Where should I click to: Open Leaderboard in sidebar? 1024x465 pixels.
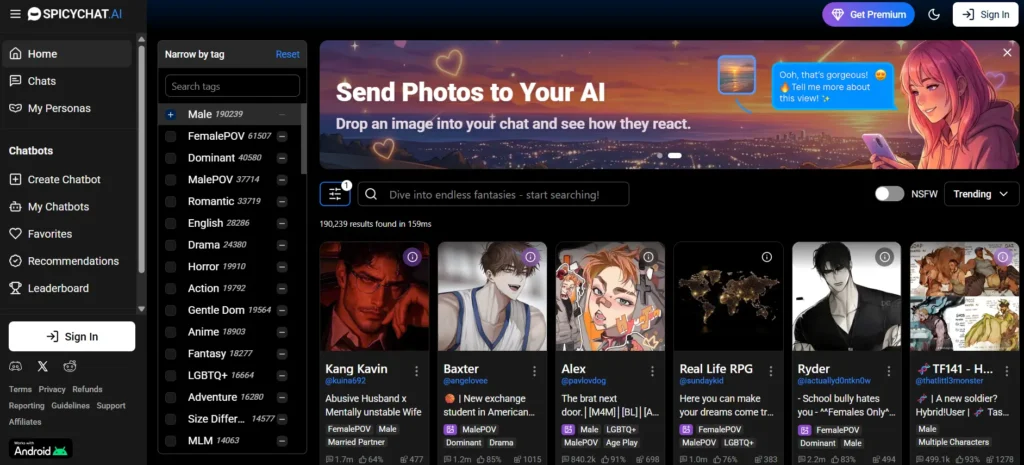pyautogui.click(x=67, y=288)
